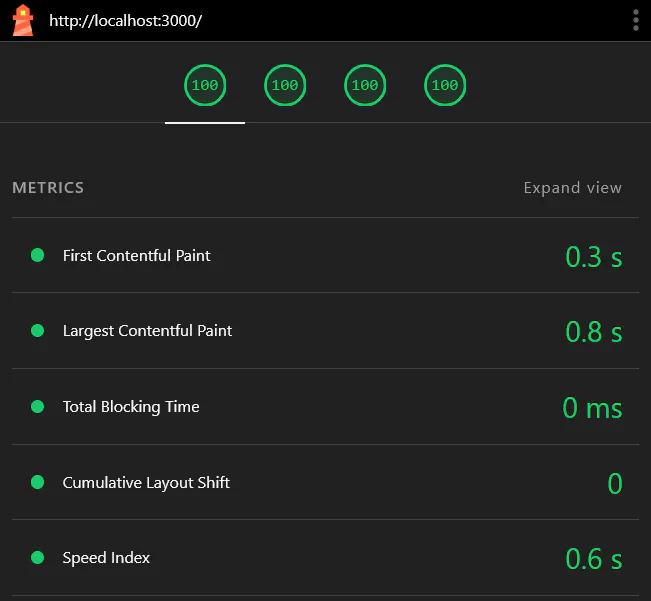Click the 0.8 s Largest Contentful Paint value

[594, 332]
